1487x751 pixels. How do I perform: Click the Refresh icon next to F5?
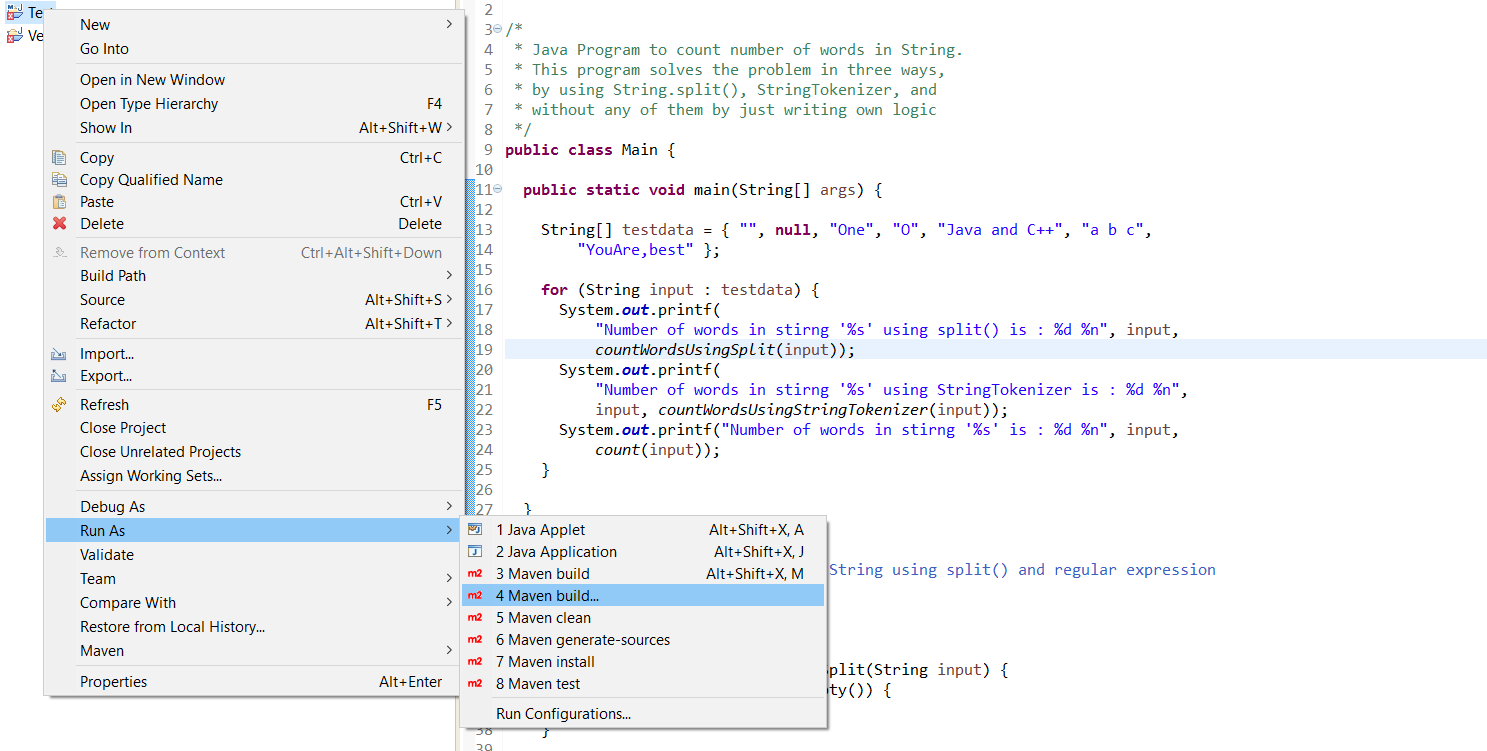60,404
